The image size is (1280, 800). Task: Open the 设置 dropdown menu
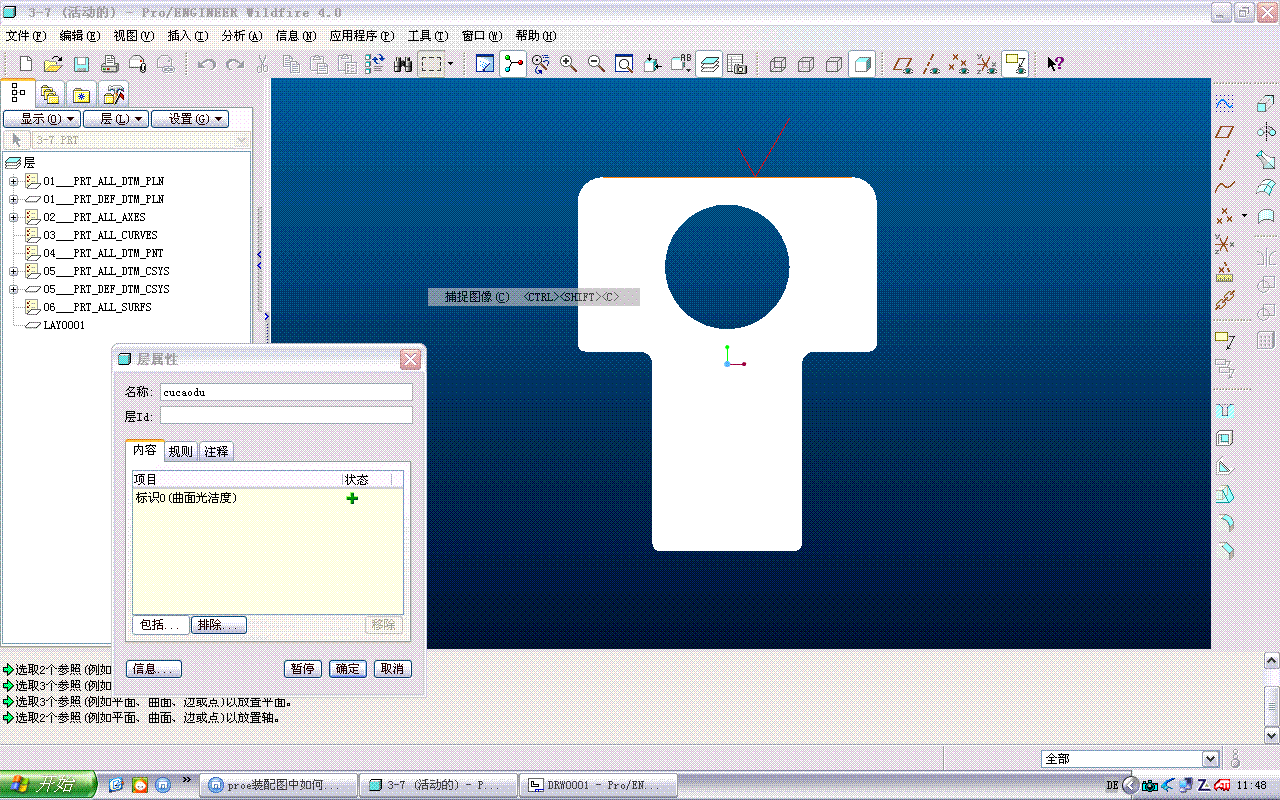[x=190, y=119]
